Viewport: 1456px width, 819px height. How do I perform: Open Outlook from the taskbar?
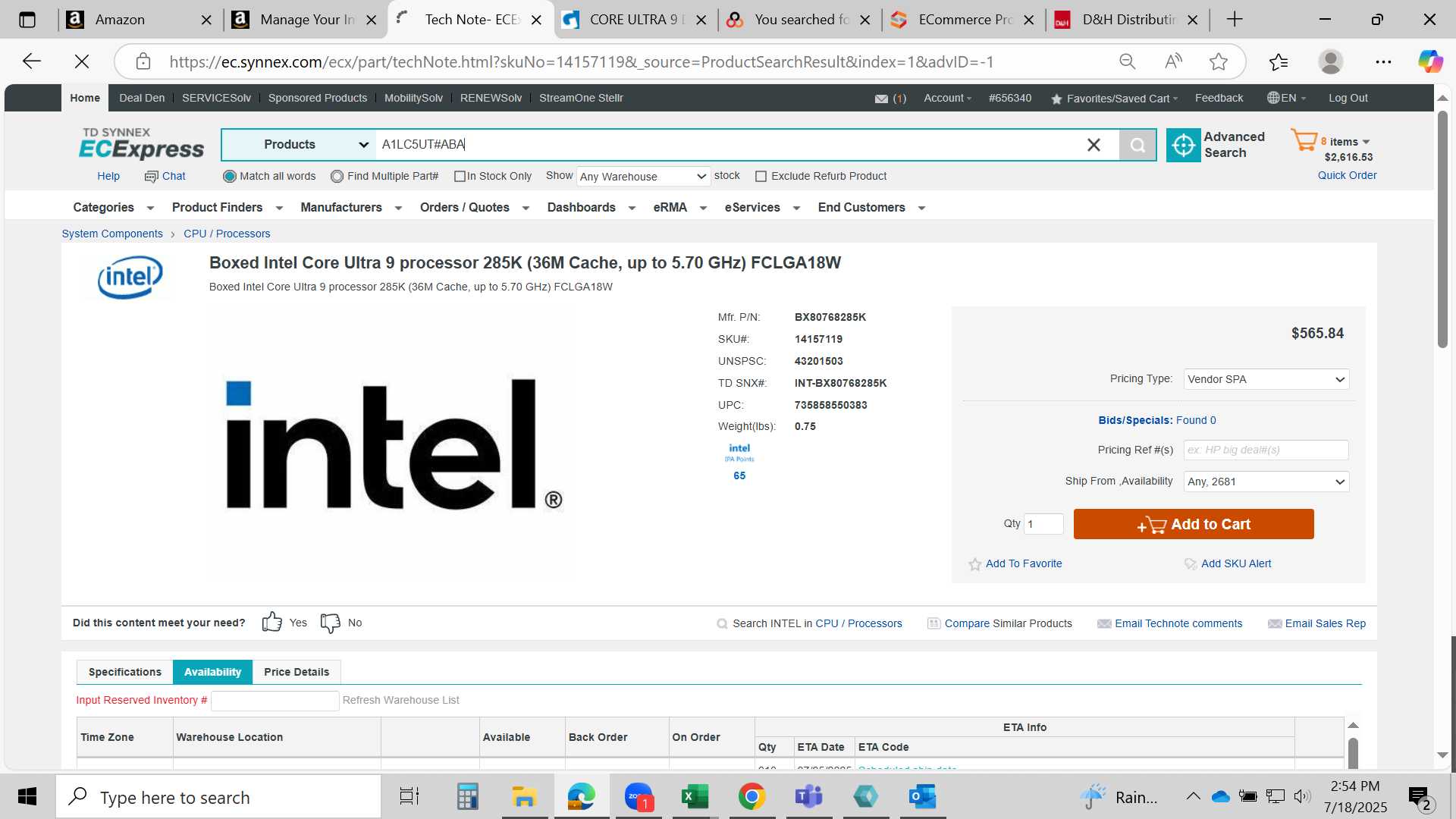[x=922, y=796]
